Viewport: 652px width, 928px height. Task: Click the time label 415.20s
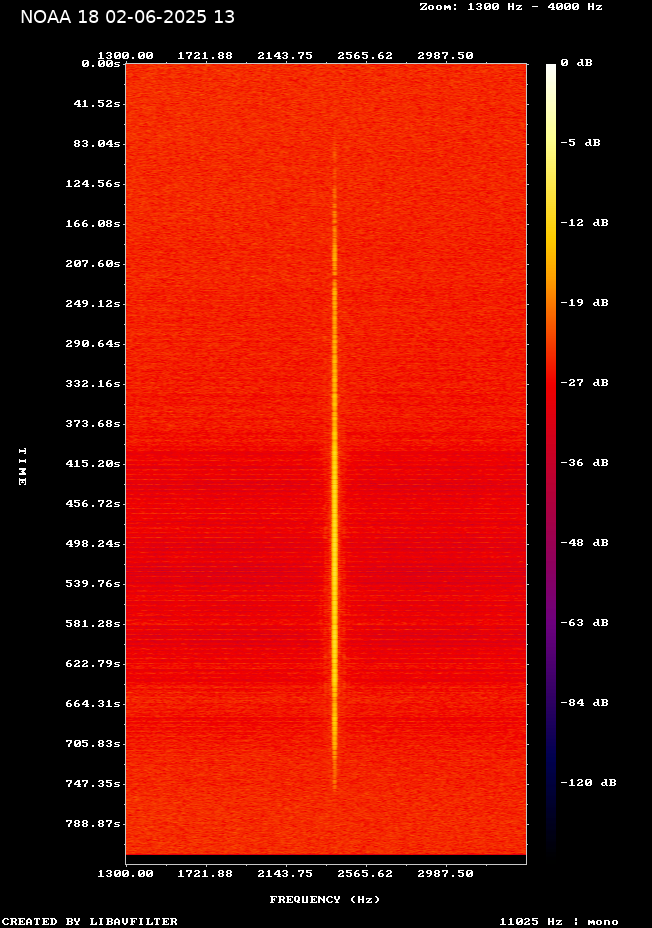[93, 463]
